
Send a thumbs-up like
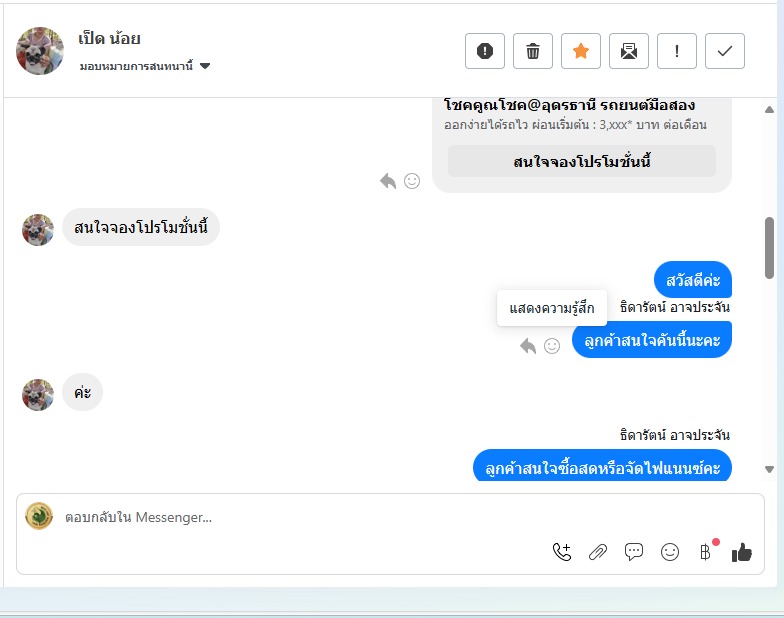tap(742, 552)
